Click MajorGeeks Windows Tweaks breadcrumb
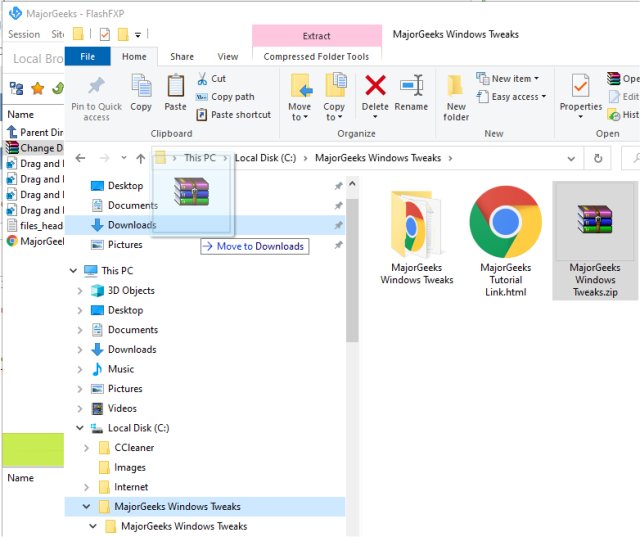 click(x=378, y=158)
